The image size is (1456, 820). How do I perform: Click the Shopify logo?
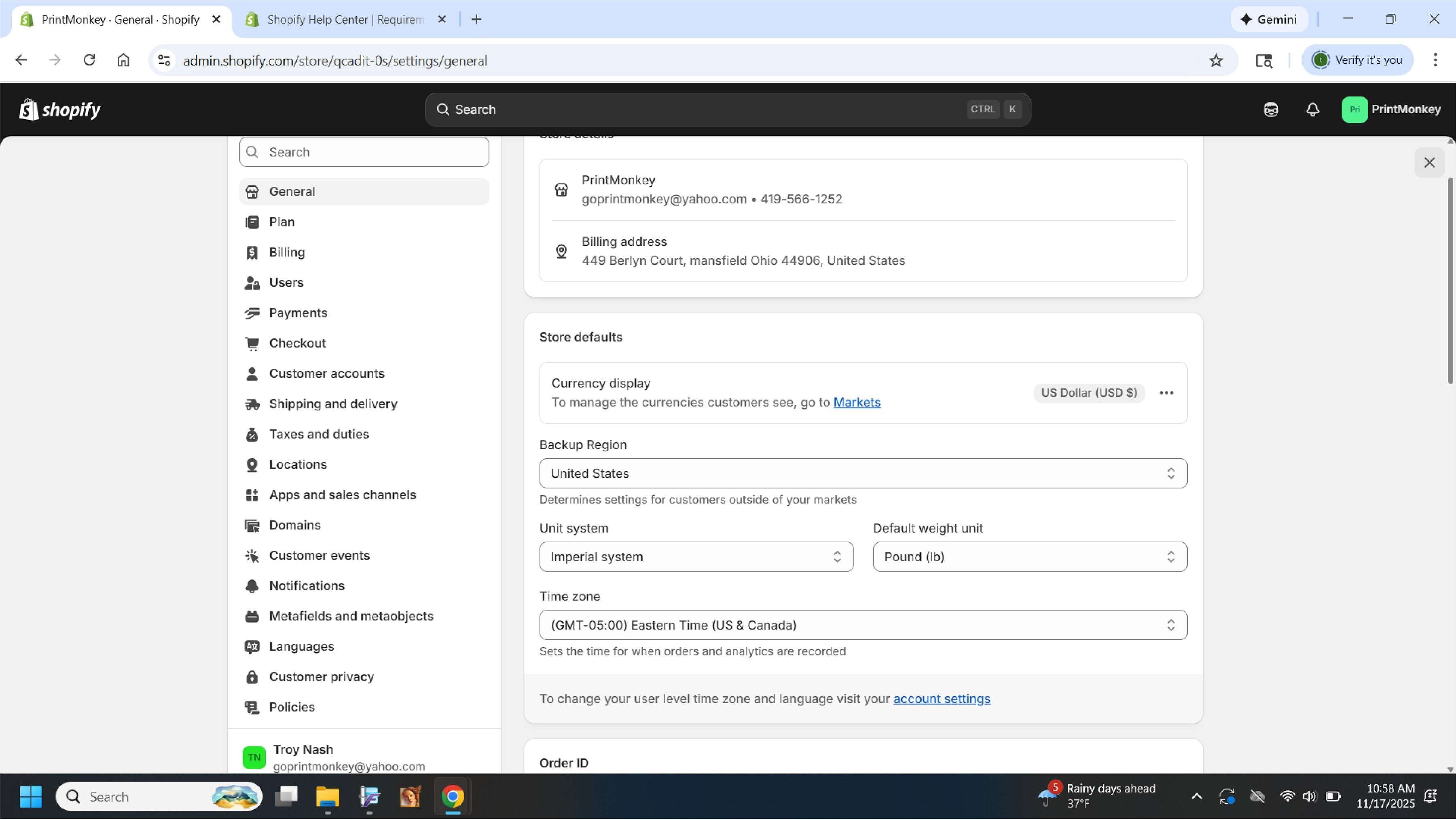60,110
